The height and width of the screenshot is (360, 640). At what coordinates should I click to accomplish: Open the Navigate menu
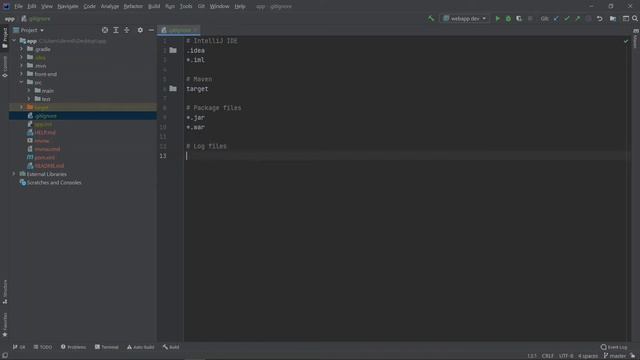(68, 6)
